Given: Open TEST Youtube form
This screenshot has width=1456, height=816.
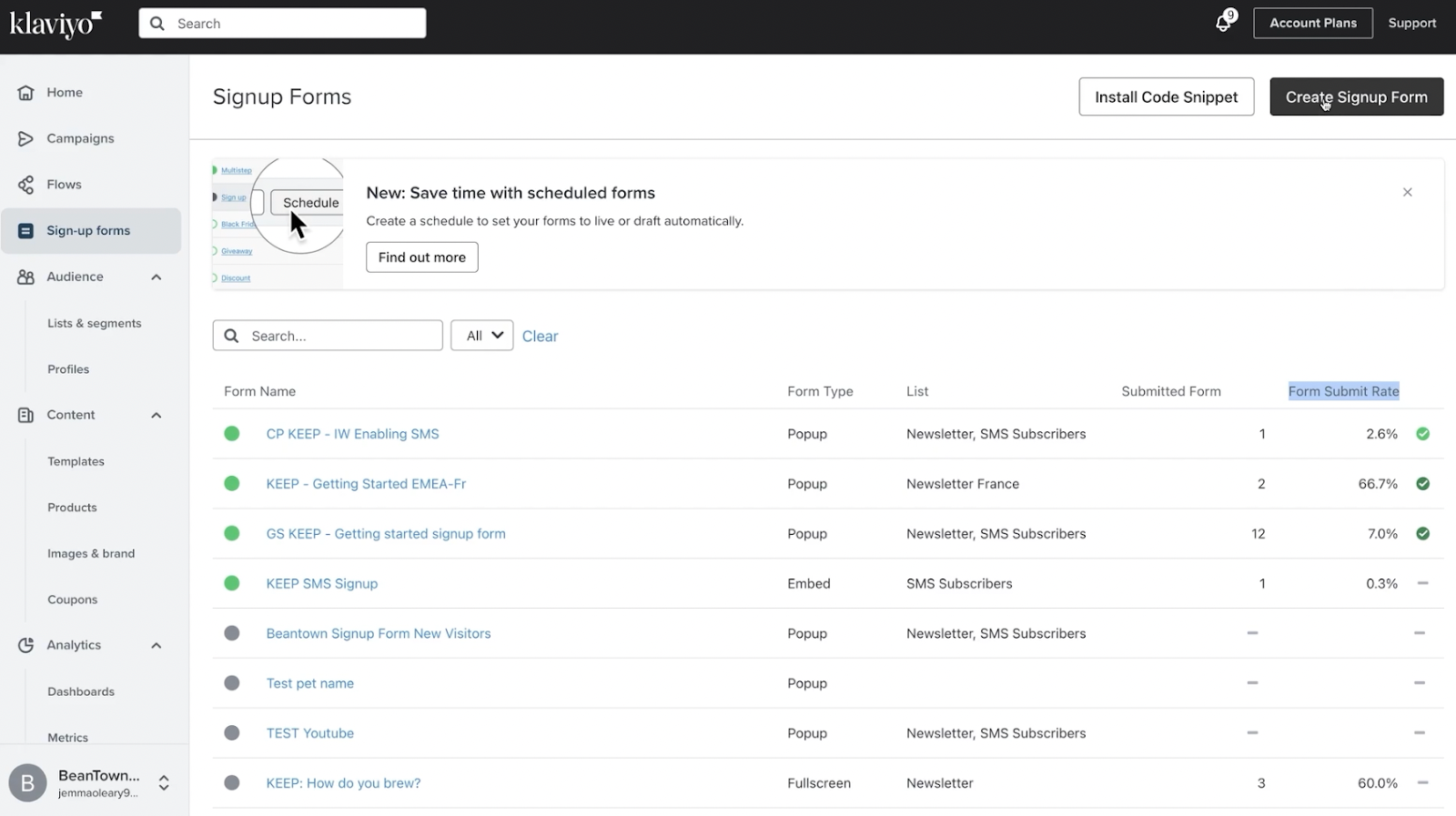Looking at the screenshot, I should coord(310,733).
